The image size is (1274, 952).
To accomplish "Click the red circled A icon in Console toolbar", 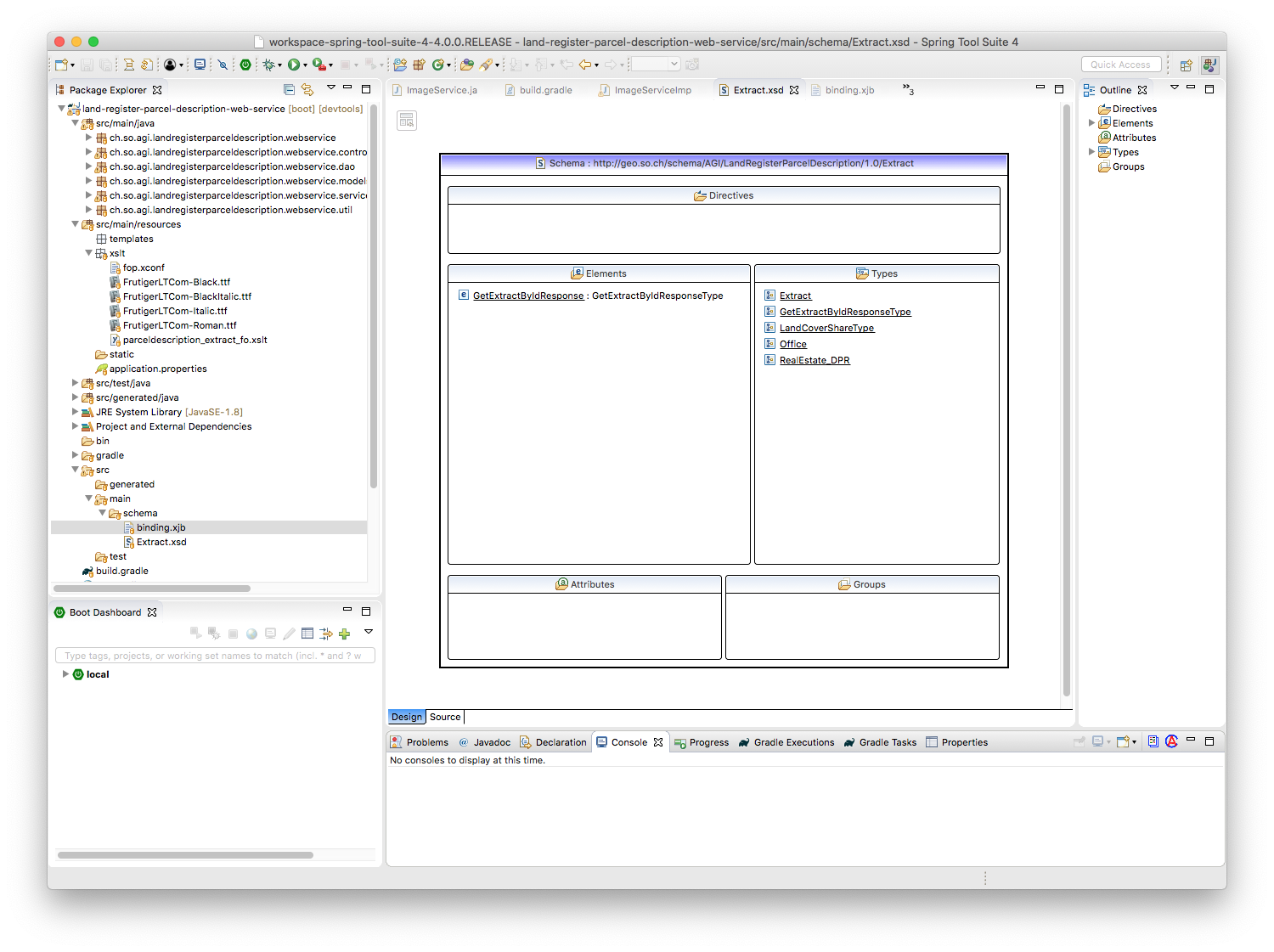I will point(1171,741).
